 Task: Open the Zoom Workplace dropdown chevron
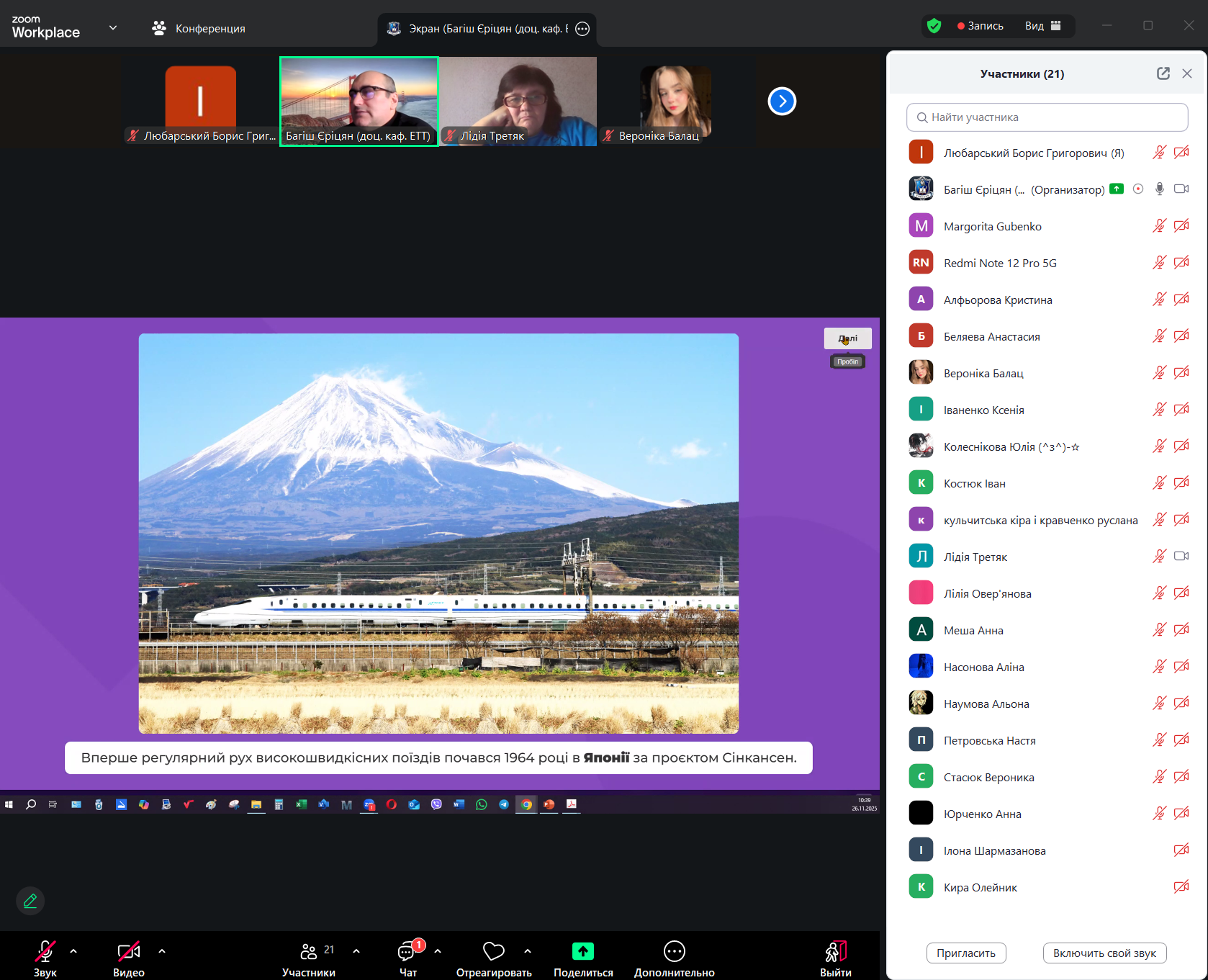[x=113, y=28]
